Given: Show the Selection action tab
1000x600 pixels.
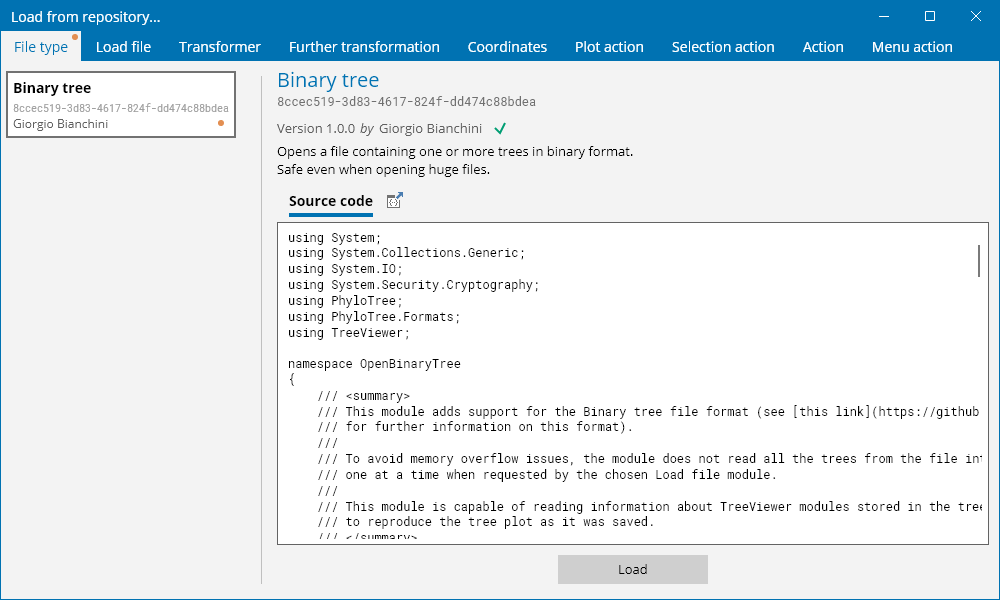Looking at the screenshot, I should [x=723, y=47].
